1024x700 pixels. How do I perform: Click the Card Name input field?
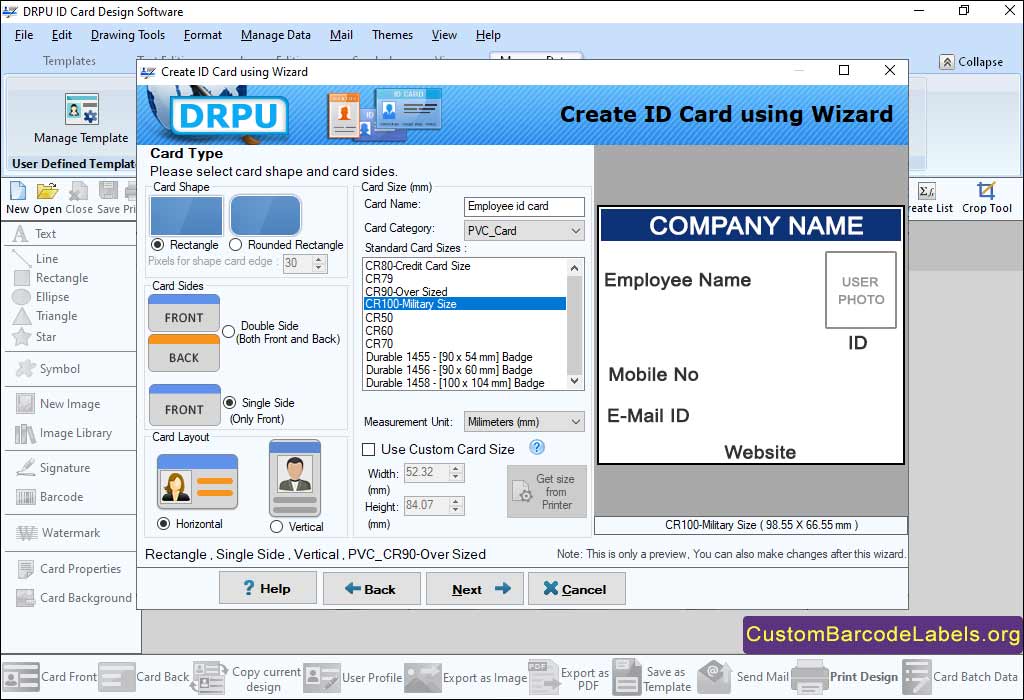(524, 206)
